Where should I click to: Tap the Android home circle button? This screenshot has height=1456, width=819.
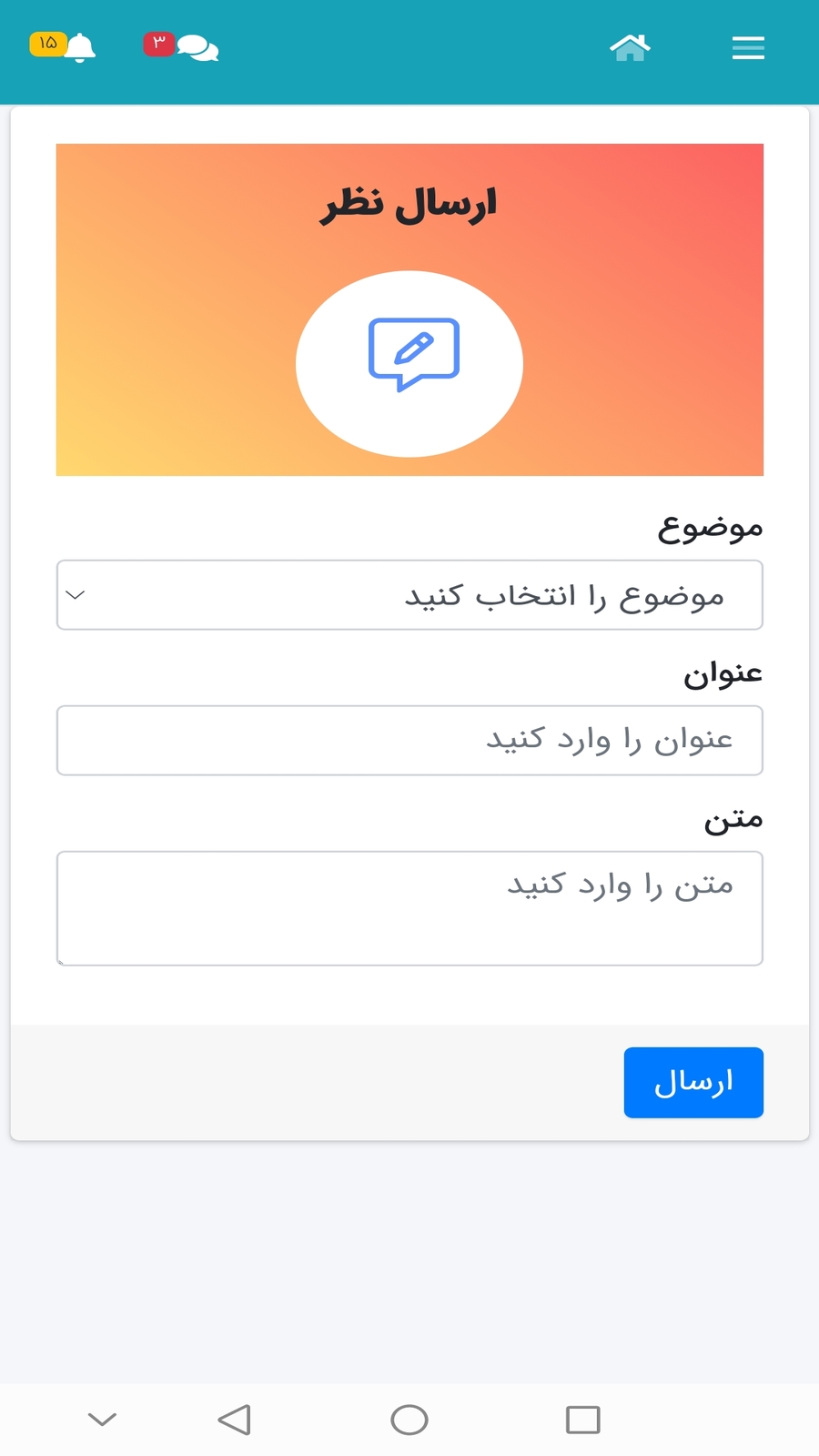pos(409,1420)
